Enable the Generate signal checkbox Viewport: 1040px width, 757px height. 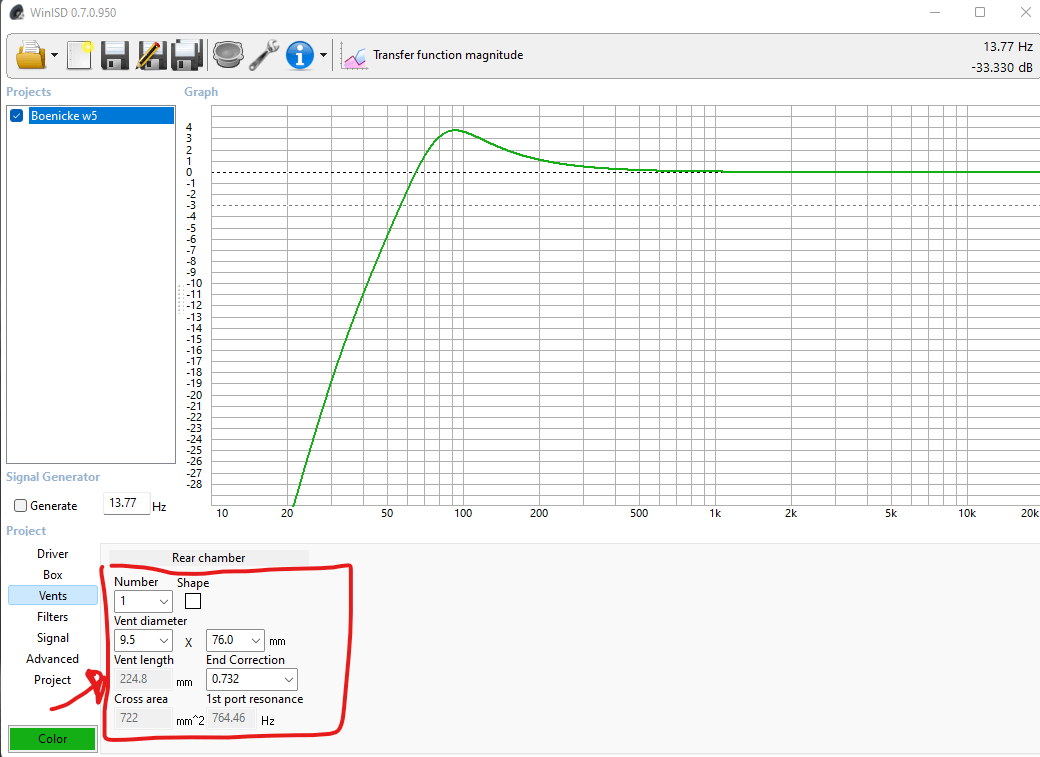tap(21, 506)
